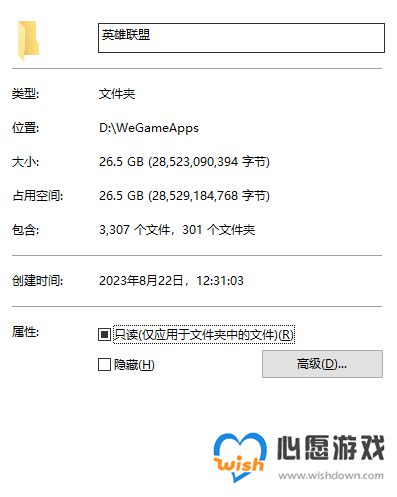Select the location path D:\WeGameApps
The image size is (397, 497).
click(x=149, y=128)
